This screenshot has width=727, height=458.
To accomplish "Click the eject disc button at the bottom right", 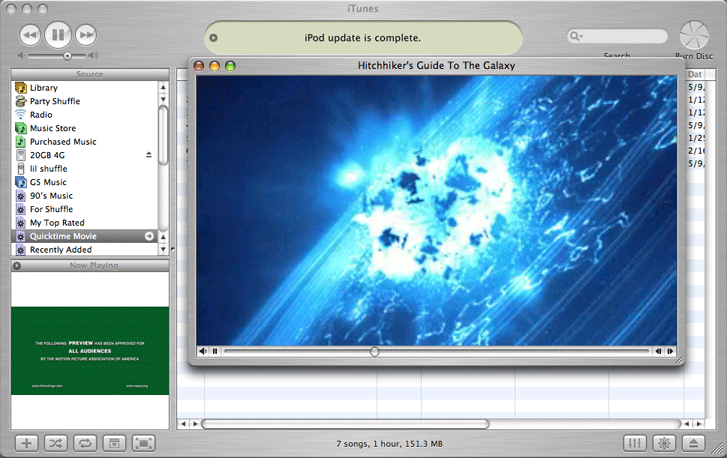I will pyautogui.click(x=693, y=444).
